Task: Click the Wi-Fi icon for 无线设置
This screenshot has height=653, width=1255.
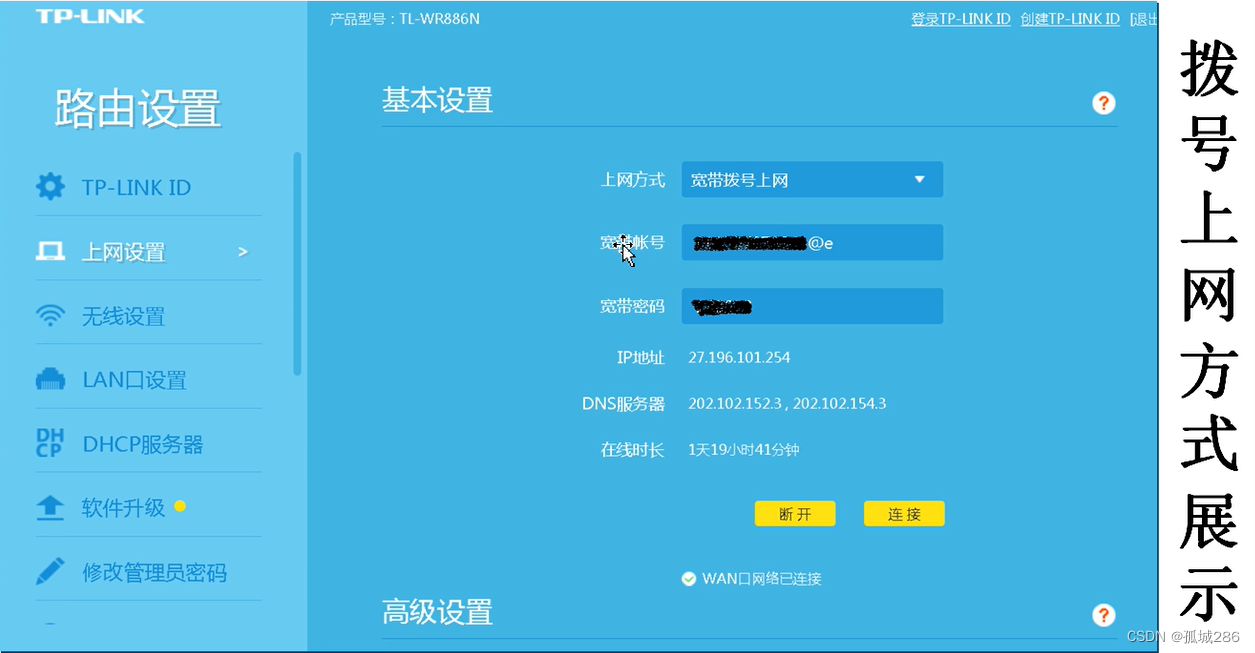Action: pyautogui.click(x=50, y=316)
